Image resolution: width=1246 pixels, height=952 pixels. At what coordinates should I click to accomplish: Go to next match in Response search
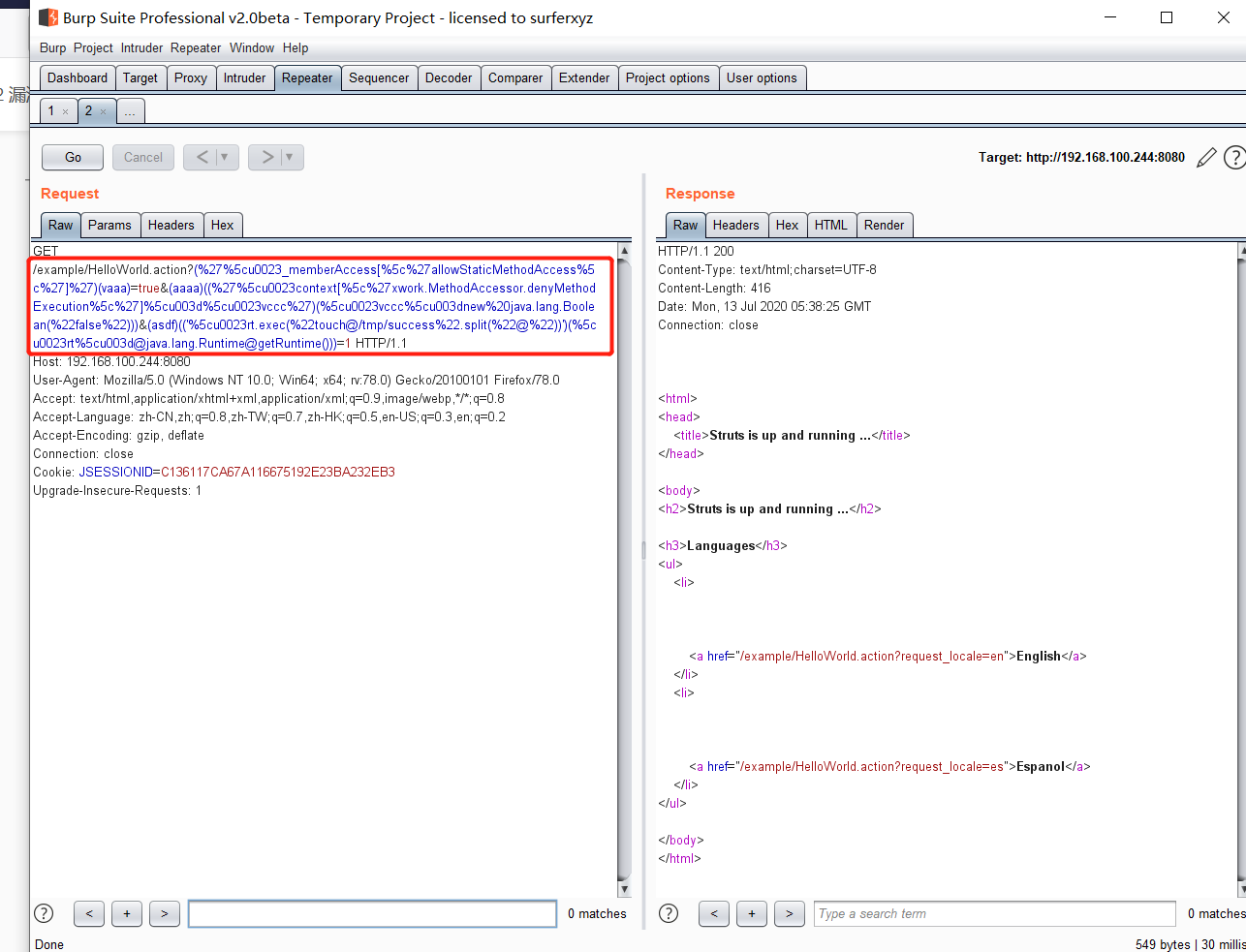[x=790, y=913]
